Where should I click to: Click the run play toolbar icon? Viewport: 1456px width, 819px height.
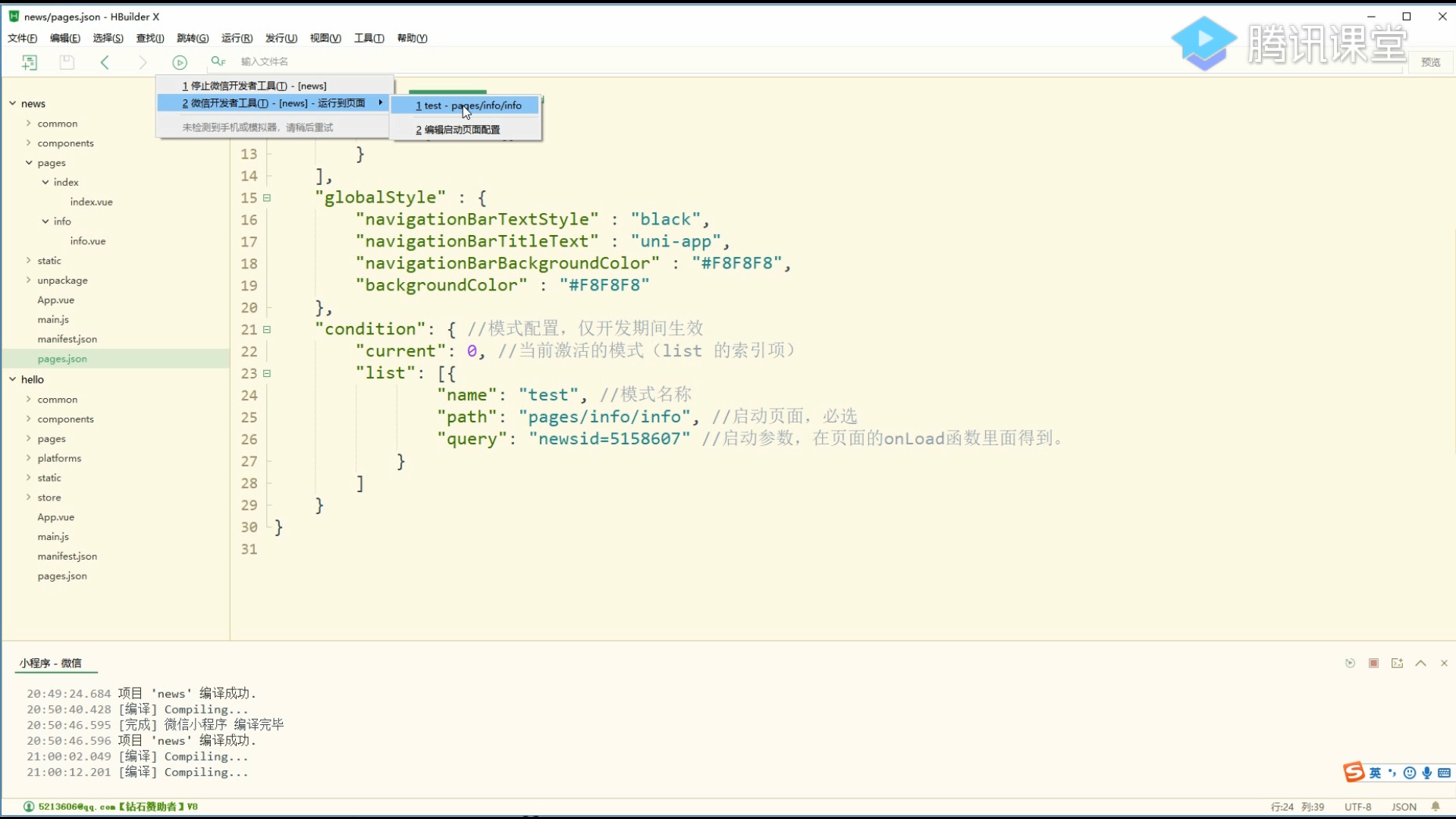[180, 62]
